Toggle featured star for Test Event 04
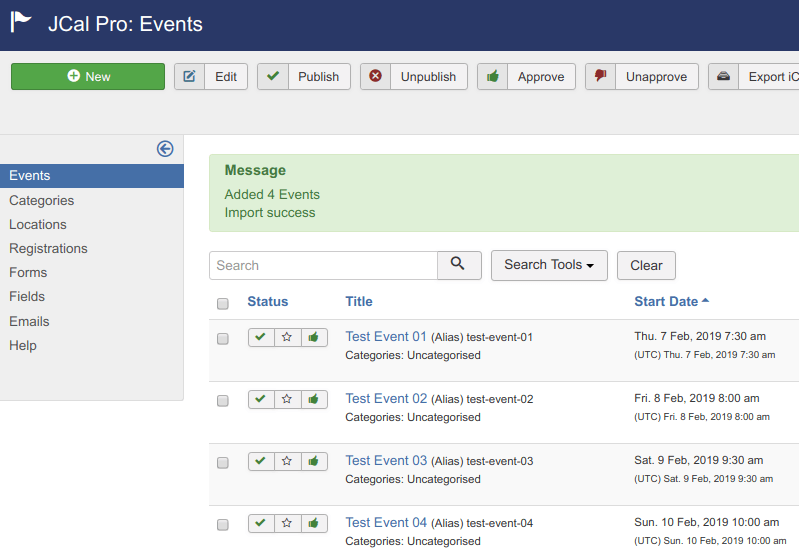This screenshot has width=799, height=551. tap(287, 523)
